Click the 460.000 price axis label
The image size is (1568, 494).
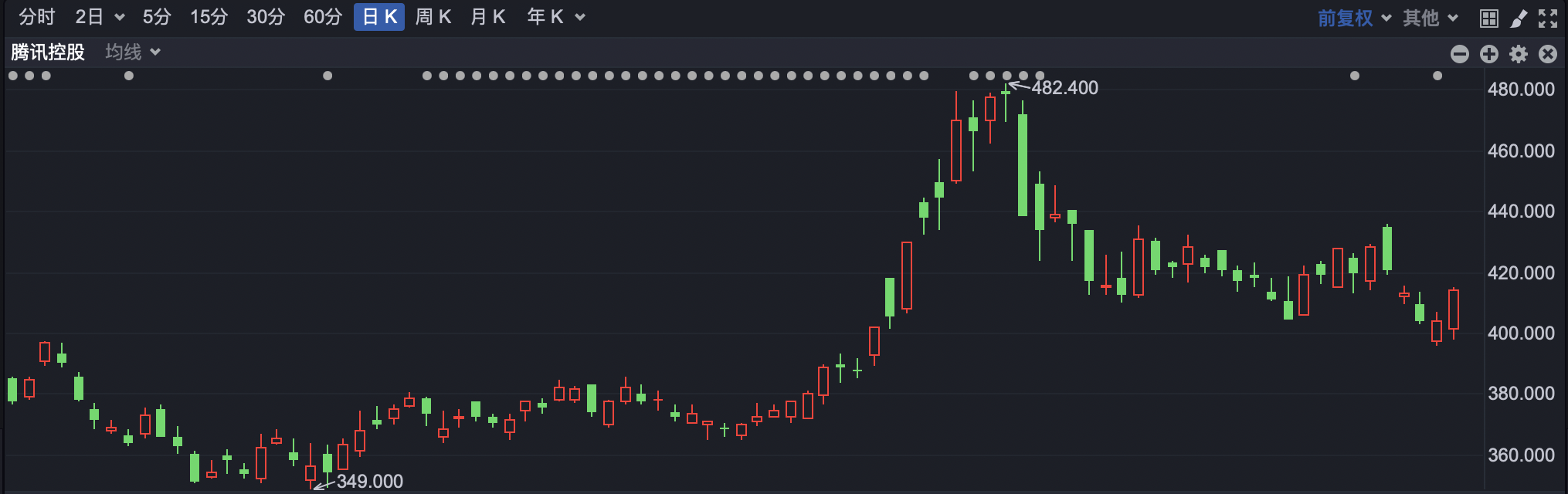(1521, 151)
